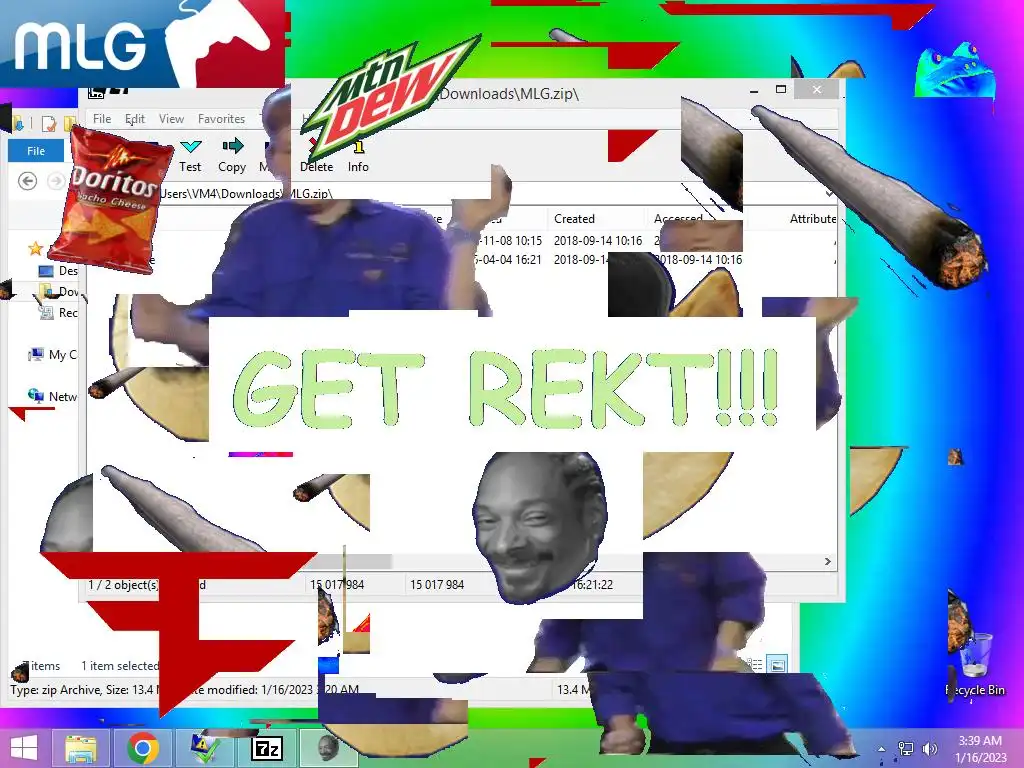The image size is (1024, 768).
Task: Click the Forward arrow in File Explorer
Action: [x=56, y=181]
